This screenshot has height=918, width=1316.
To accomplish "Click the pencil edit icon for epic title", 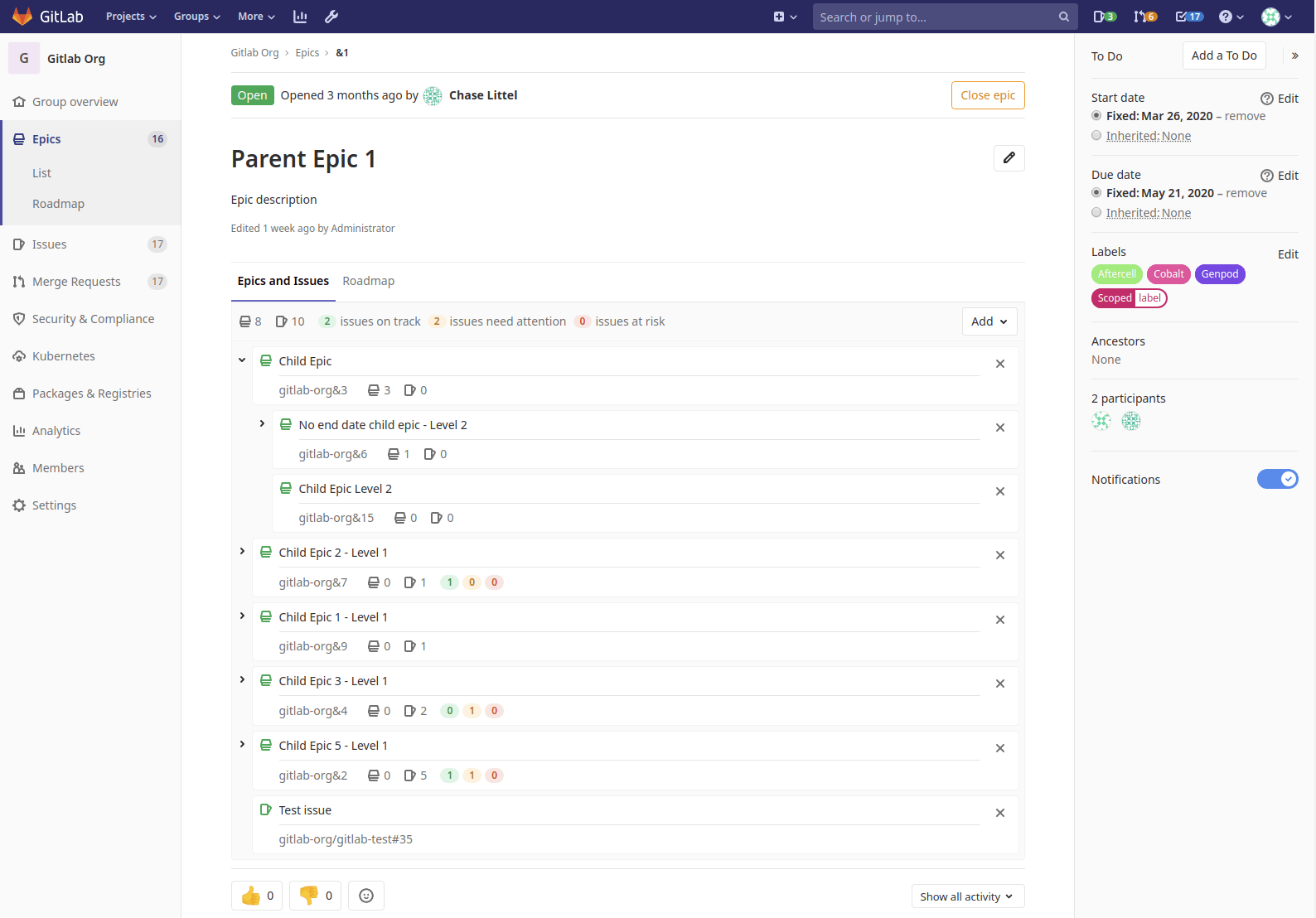I will coord(1009,158).
